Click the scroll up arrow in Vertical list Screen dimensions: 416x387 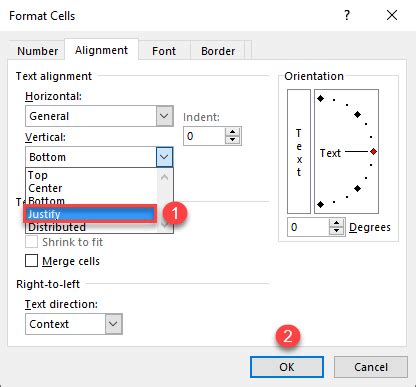click(x=164, y=177)
